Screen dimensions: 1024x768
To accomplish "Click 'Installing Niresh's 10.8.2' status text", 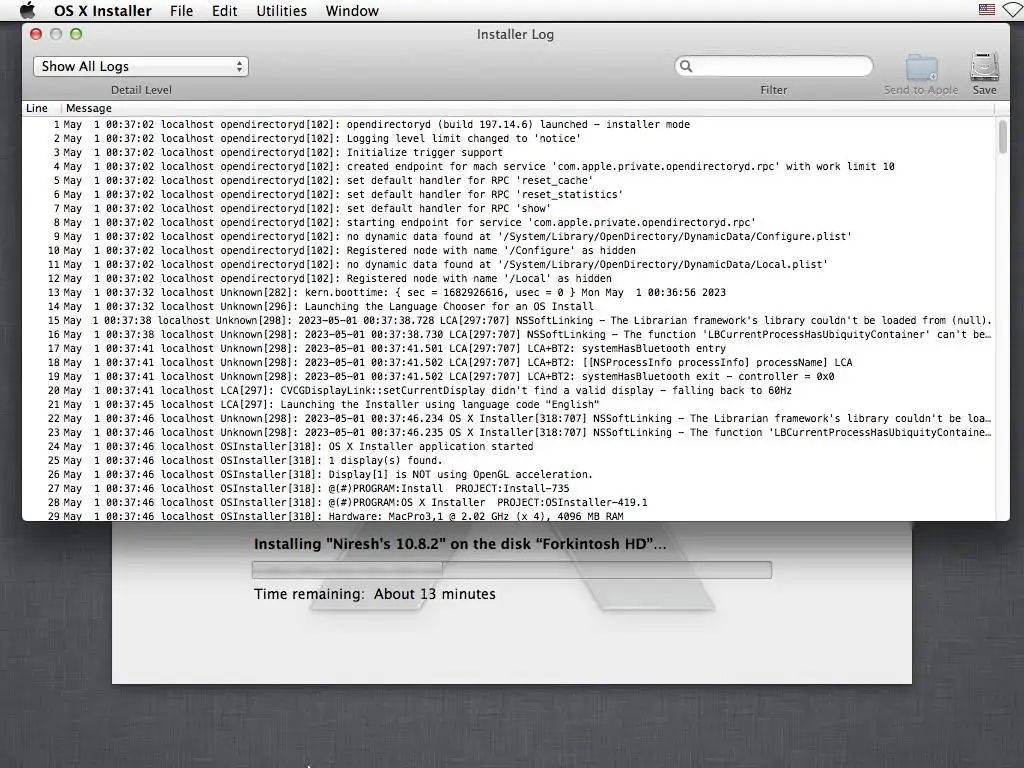I will click(460, 544).
